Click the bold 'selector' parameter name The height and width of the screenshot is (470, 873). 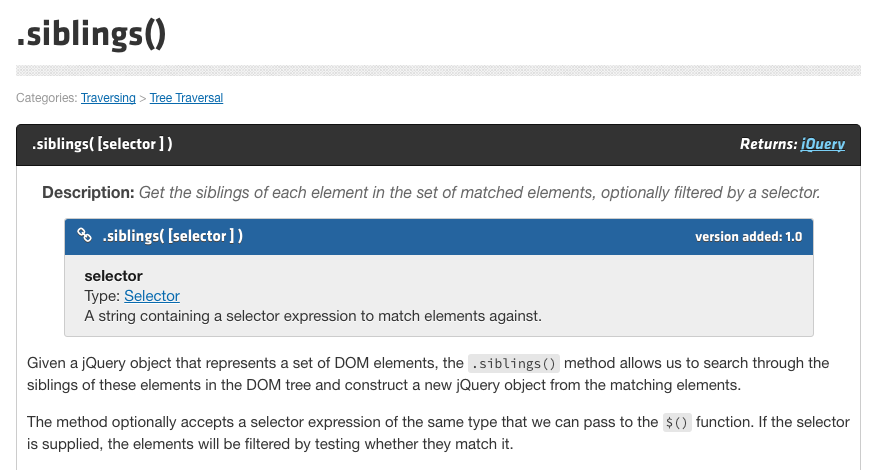(x=114, y=276)
